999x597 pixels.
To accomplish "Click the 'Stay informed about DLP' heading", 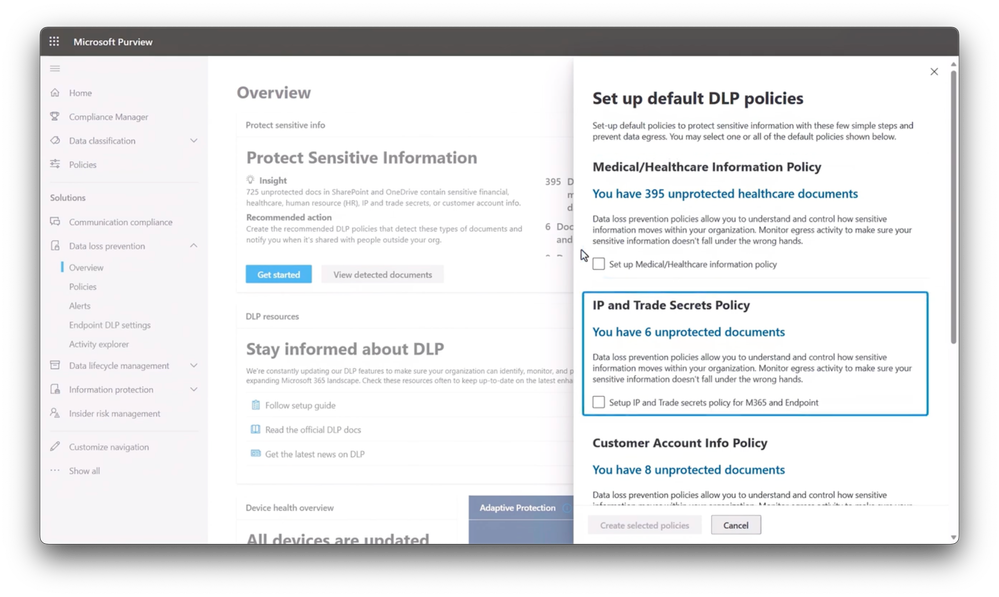I will pos(345,349).
